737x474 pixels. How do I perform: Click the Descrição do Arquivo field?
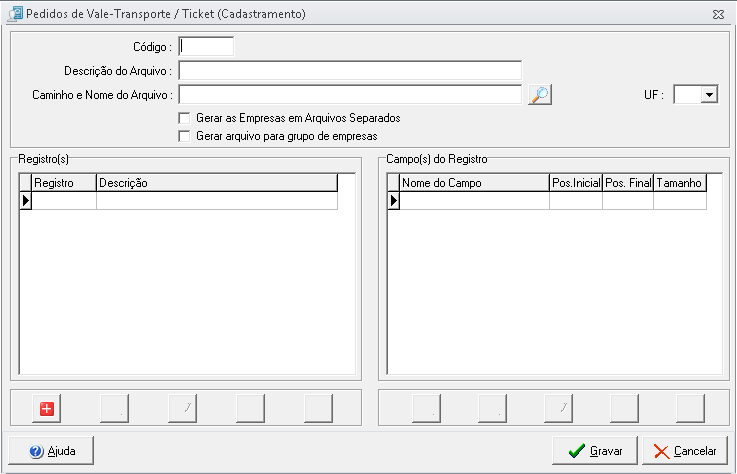(350, 71)
